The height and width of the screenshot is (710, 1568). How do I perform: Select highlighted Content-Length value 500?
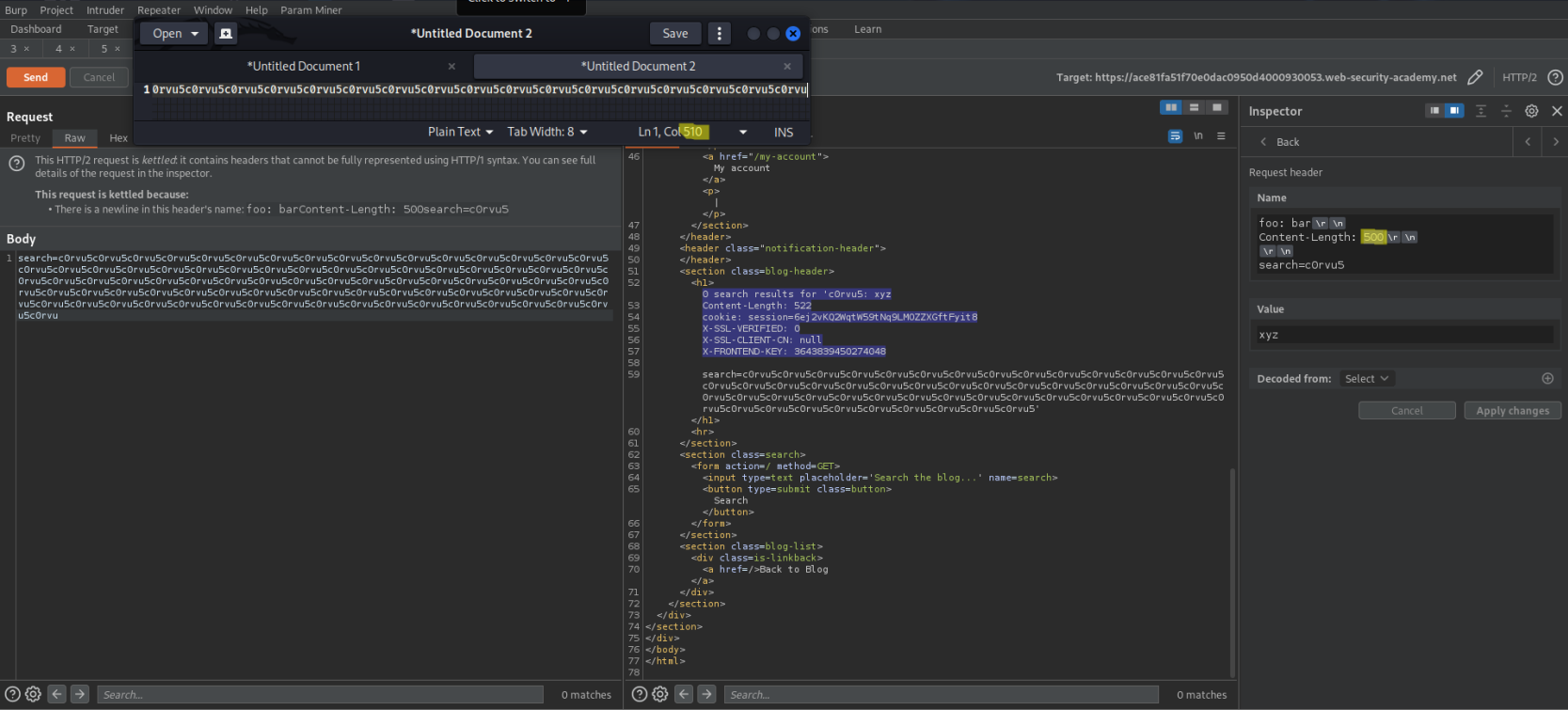(x=1373, y=237)
